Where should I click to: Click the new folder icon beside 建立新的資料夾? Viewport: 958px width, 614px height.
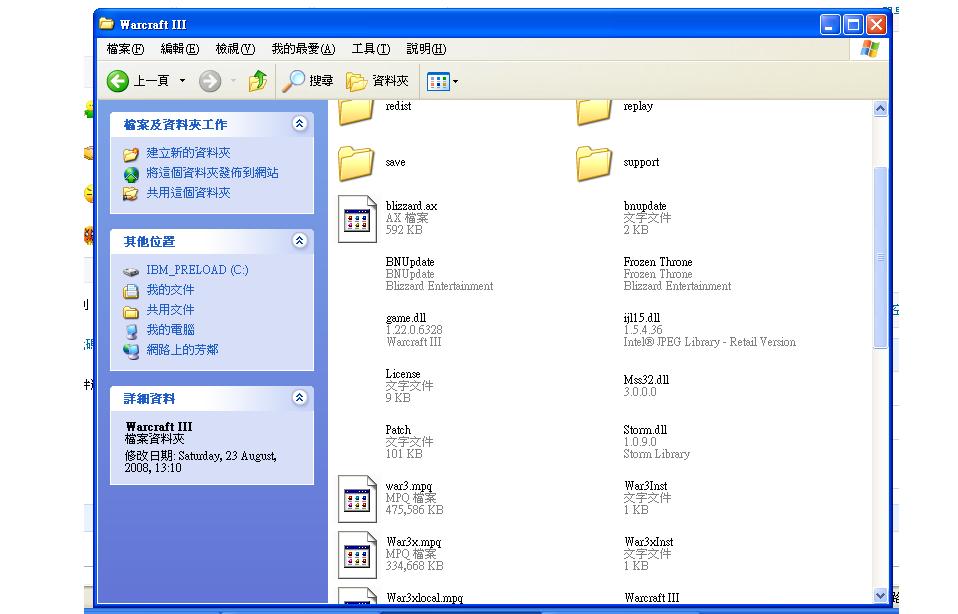point(131,154)
